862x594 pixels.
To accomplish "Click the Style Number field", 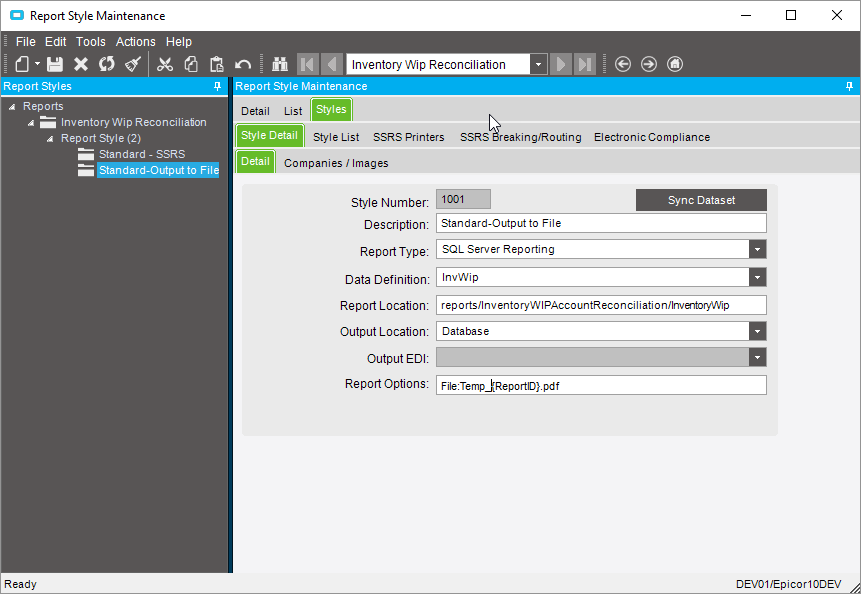I will point(463,199).
